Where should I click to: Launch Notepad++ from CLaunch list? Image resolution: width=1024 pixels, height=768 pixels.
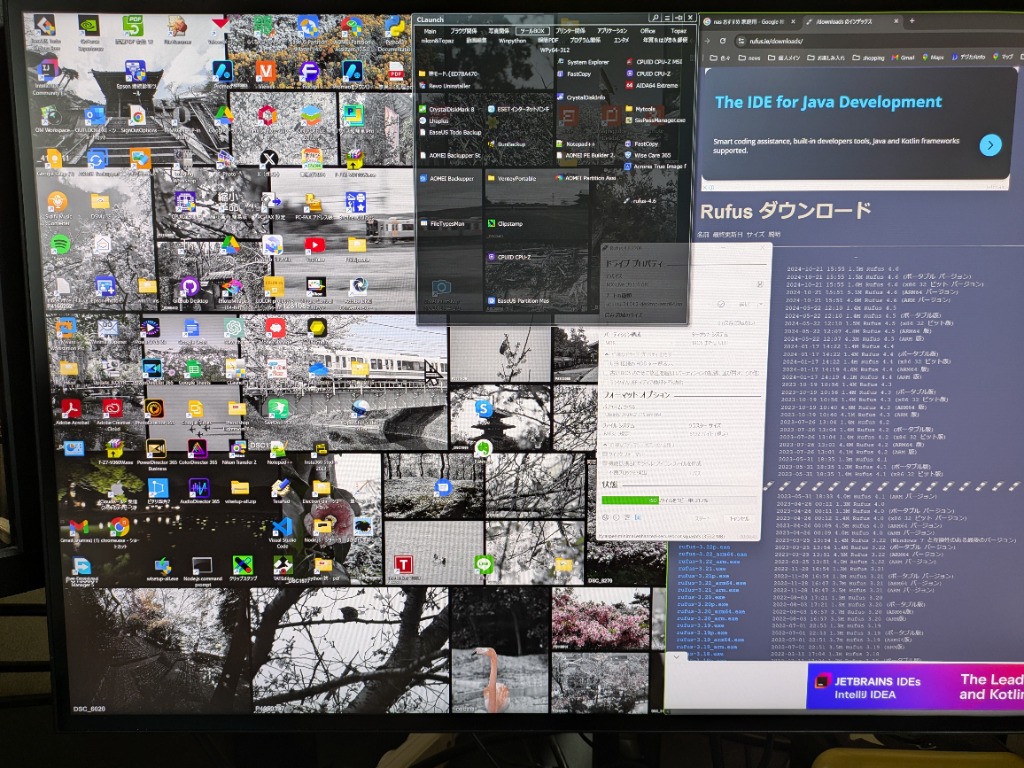pyautogui.click(x=574, y=144)
